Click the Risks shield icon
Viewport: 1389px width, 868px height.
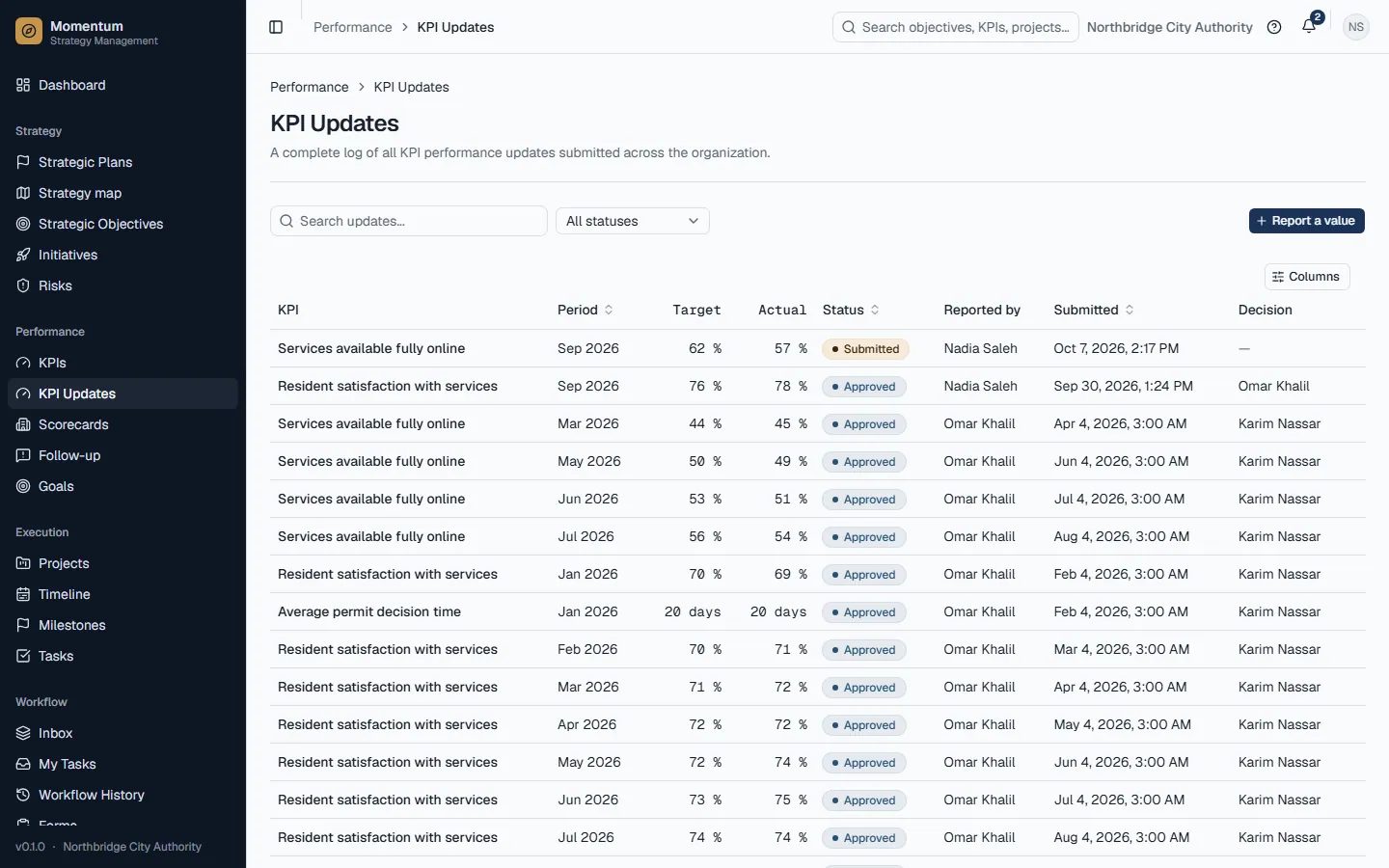coord(23,285)
